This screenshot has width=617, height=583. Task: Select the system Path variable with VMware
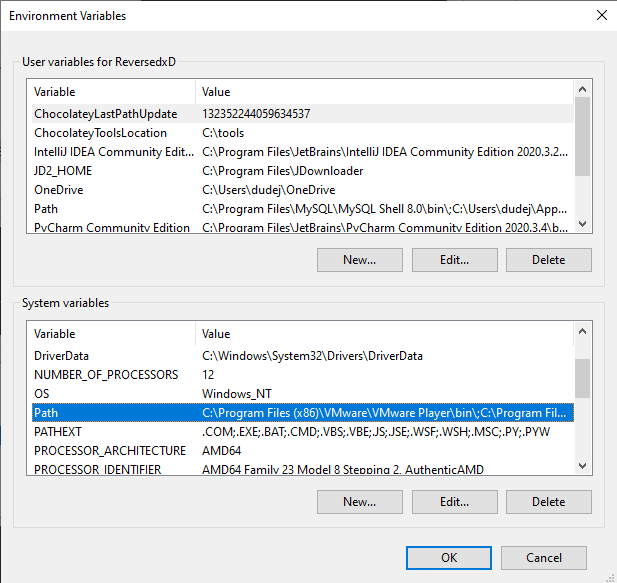click(302, 413)
